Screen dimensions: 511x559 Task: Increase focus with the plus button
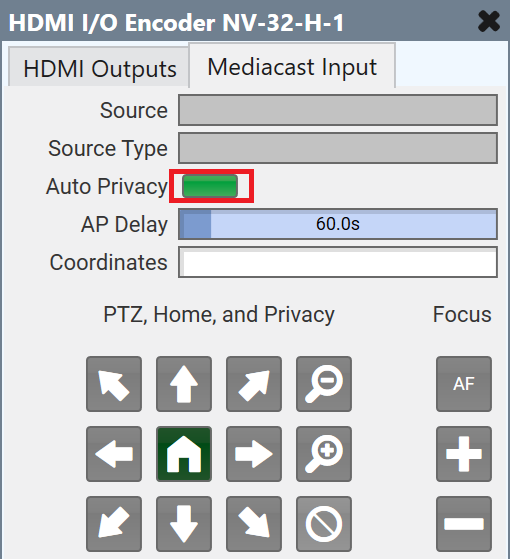point(464,454)
